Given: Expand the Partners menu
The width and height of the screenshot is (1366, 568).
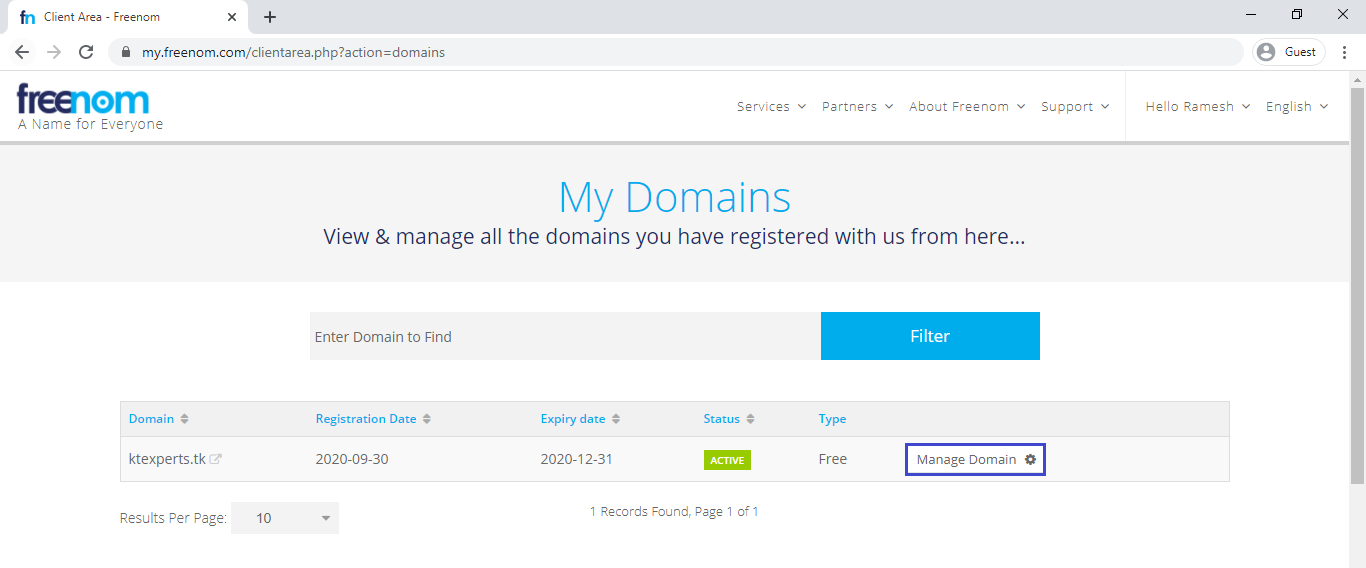Looking at the screenshot, I should (x=857, y=106).
